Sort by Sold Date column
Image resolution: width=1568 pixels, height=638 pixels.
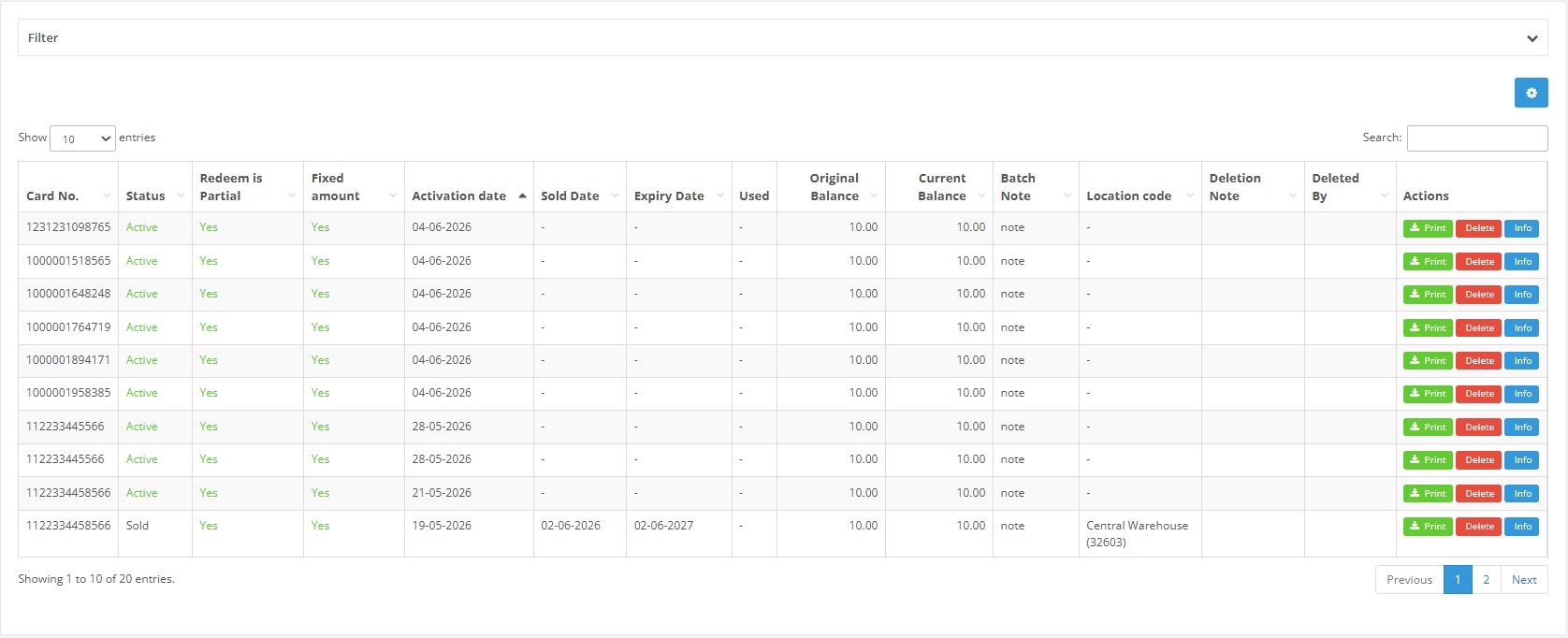click(x=579, y=187)
